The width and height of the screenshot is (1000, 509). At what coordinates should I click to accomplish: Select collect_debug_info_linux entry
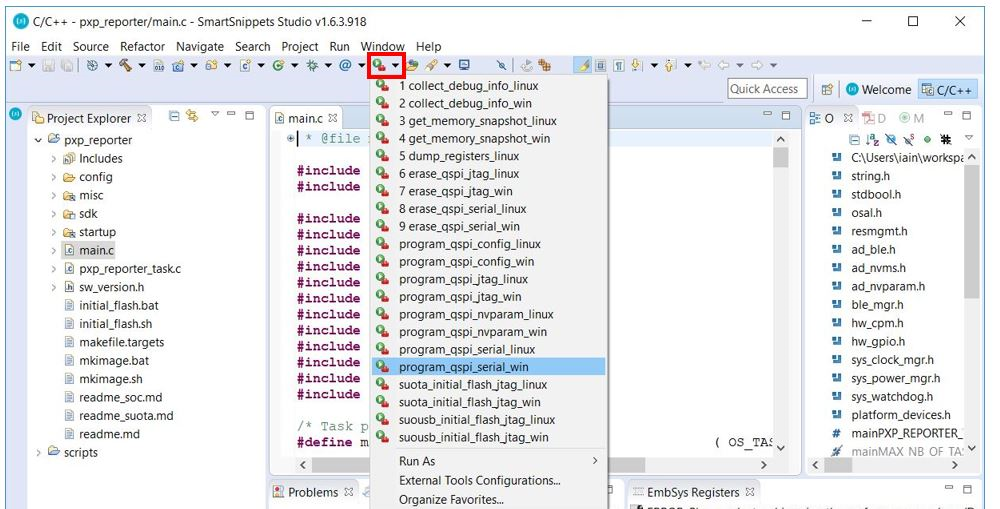click(x=489, y=85)
